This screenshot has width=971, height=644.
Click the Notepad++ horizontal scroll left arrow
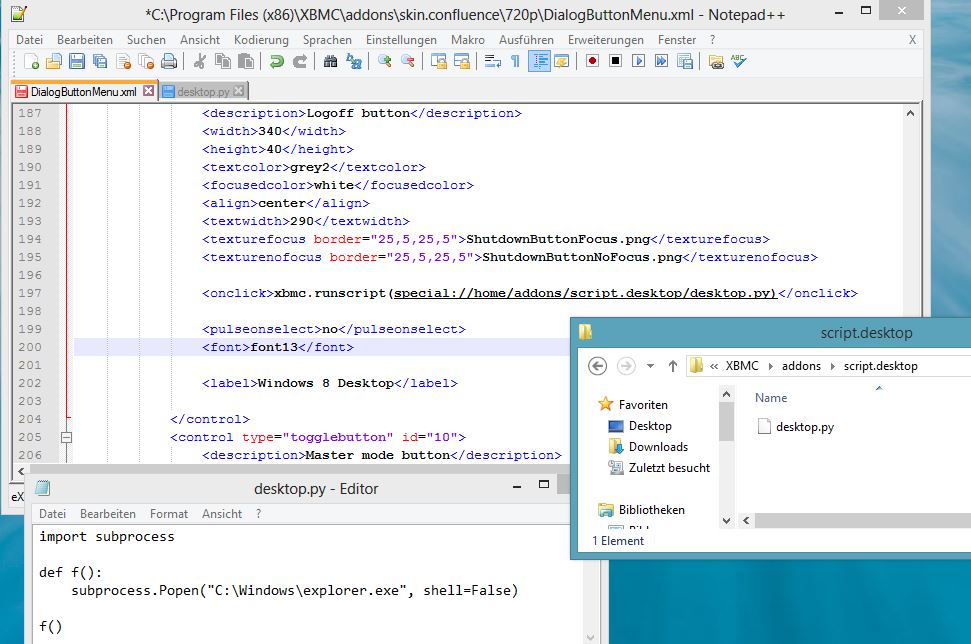click(21, 471)
